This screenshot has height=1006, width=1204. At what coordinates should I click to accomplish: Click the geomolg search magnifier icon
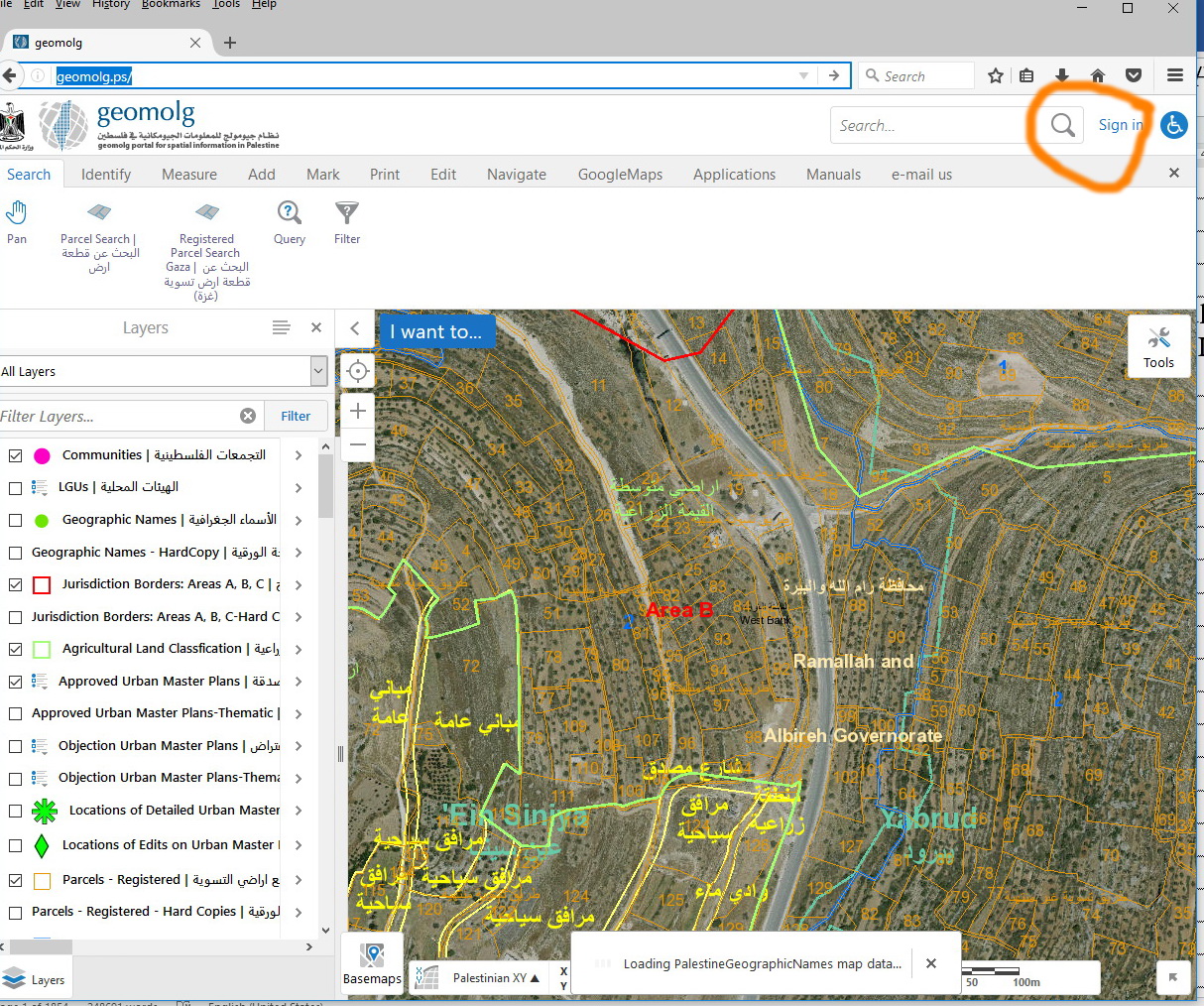point(1062,125)
